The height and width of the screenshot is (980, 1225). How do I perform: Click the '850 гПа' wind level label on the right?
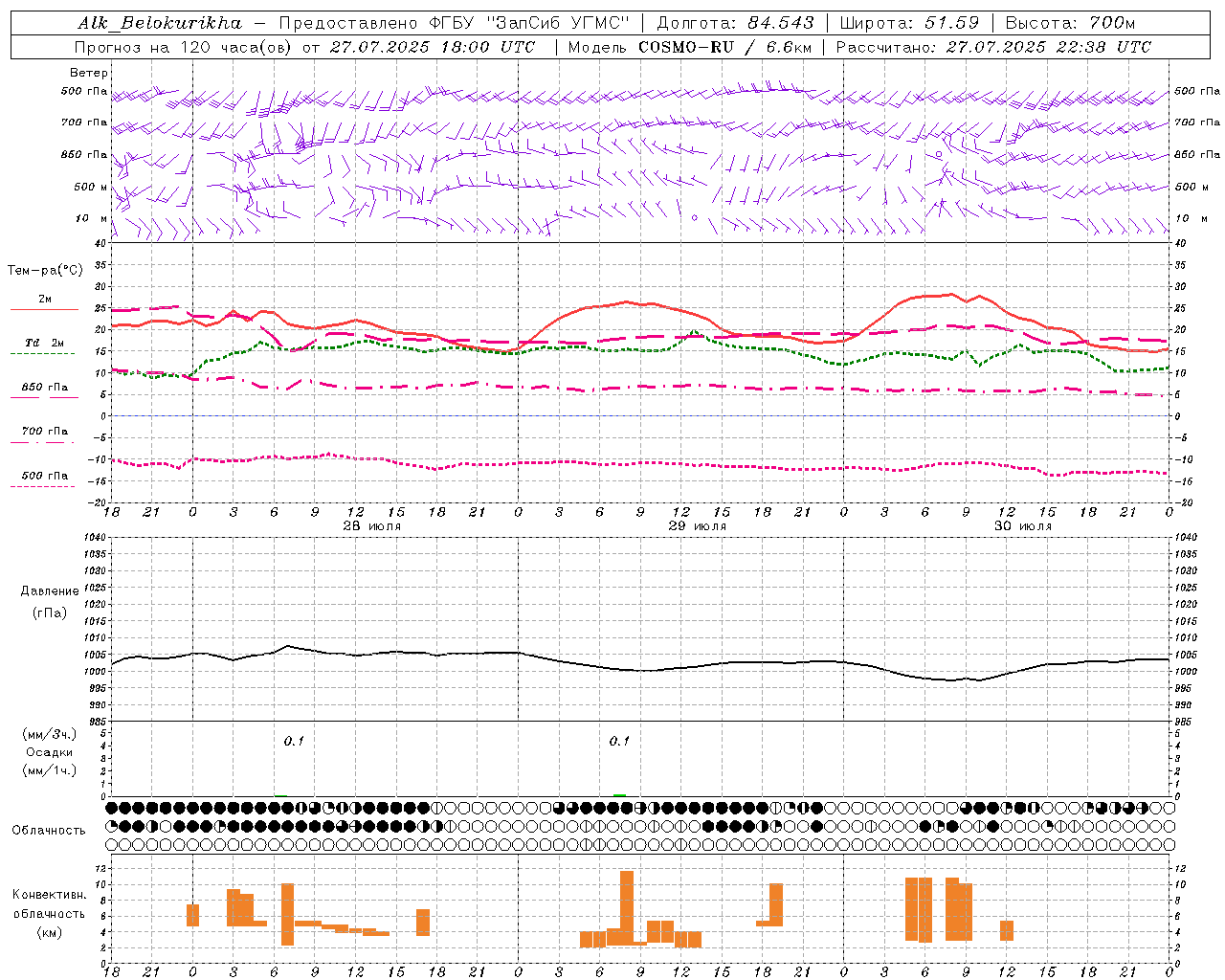click(x=1197, y=154)
